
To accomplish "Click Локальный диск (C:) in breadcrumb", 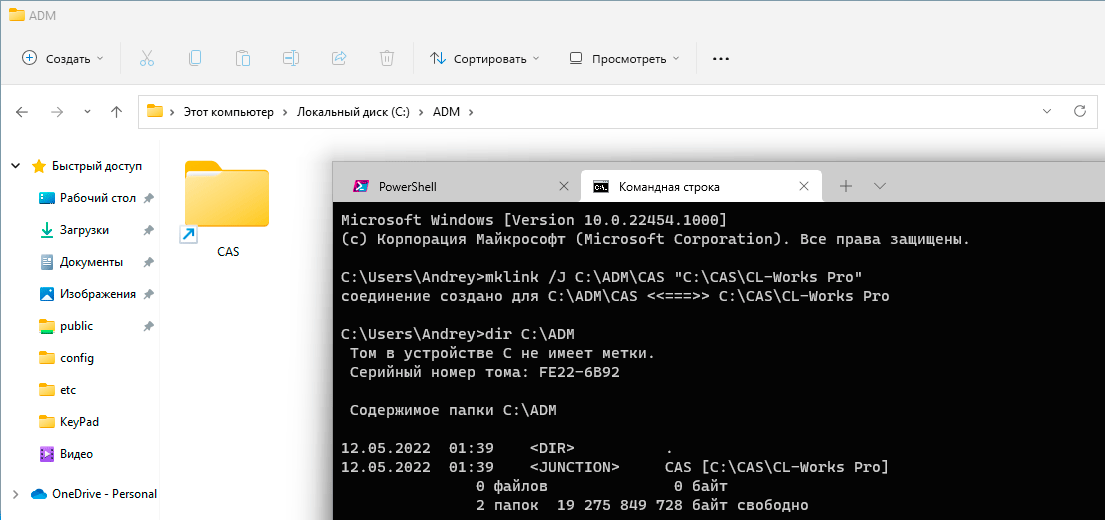I will [353, 112].
